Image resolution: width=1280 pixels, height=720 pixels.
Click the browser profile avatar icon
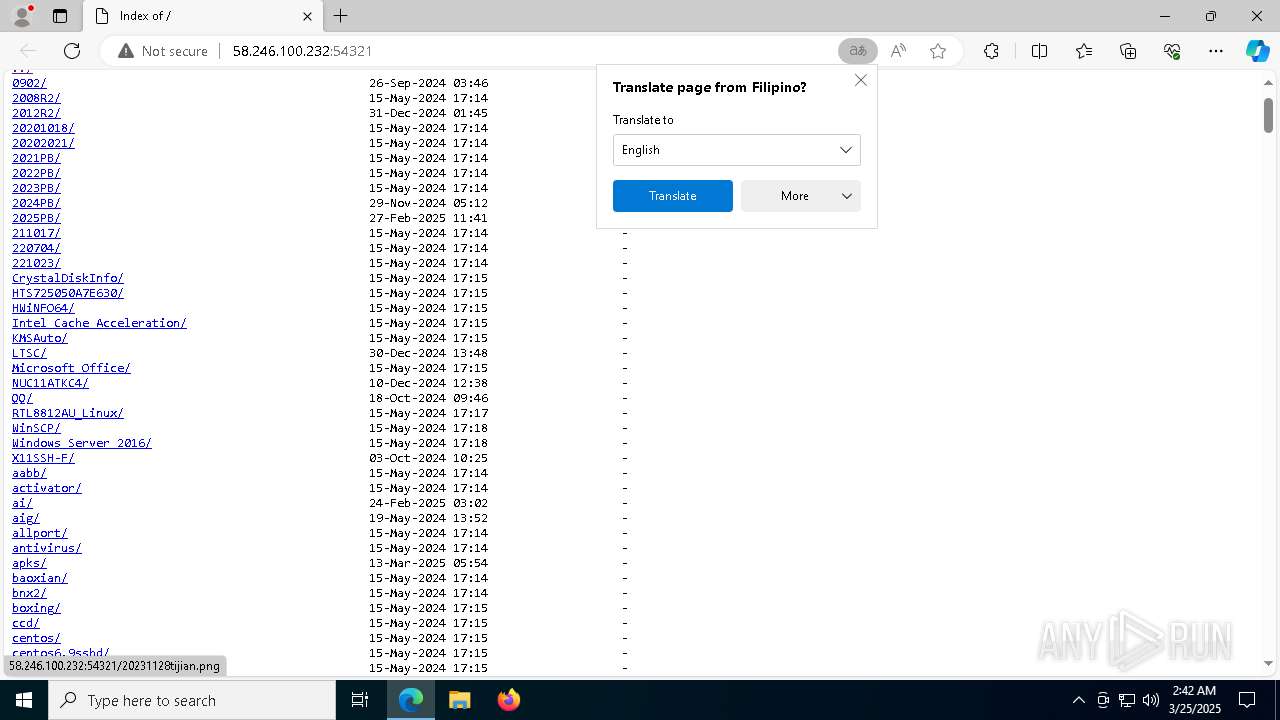click(22, 16)
